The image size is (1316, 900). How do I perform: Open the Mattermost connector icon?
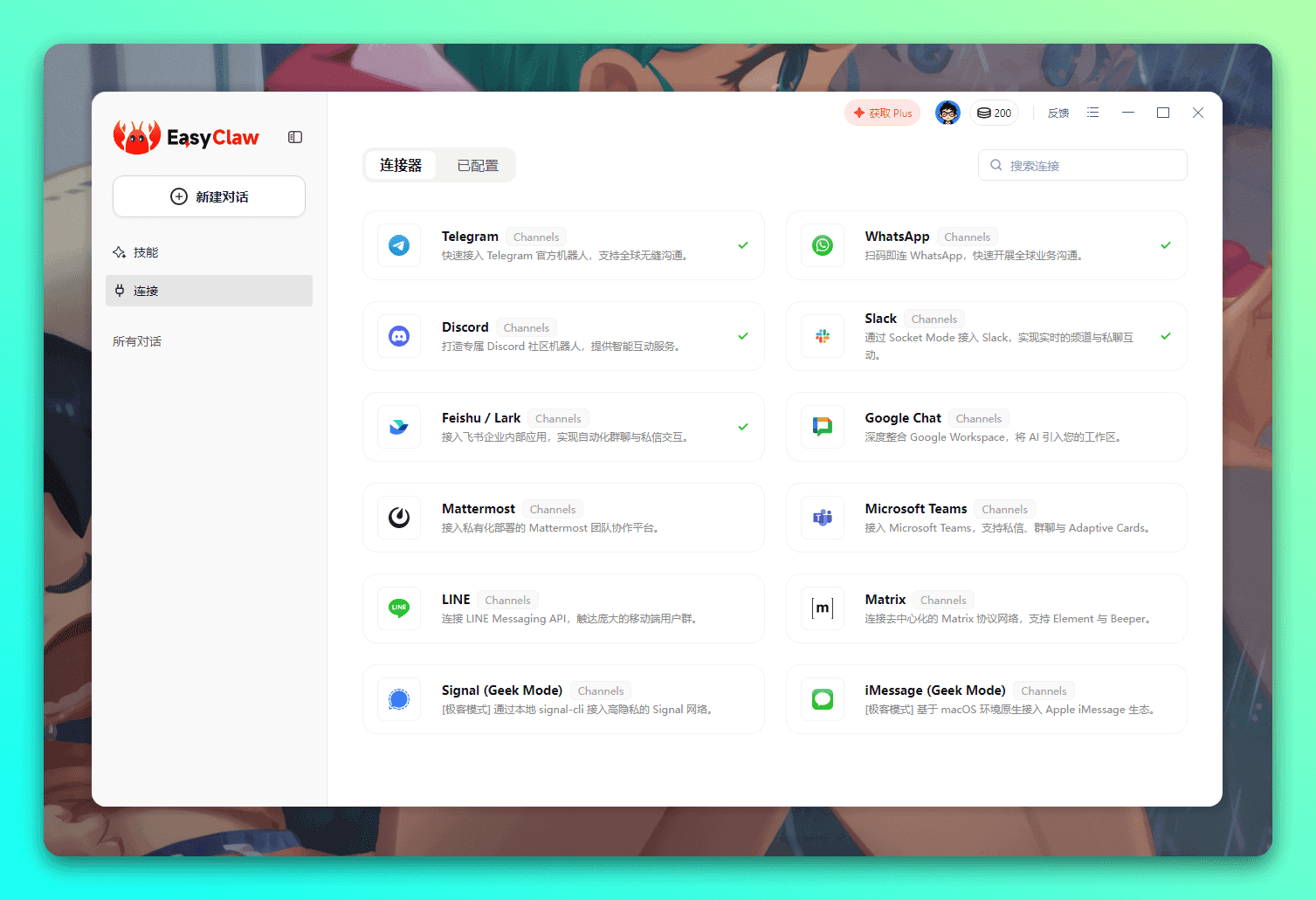pyautogui.click(x=399, y=518)
